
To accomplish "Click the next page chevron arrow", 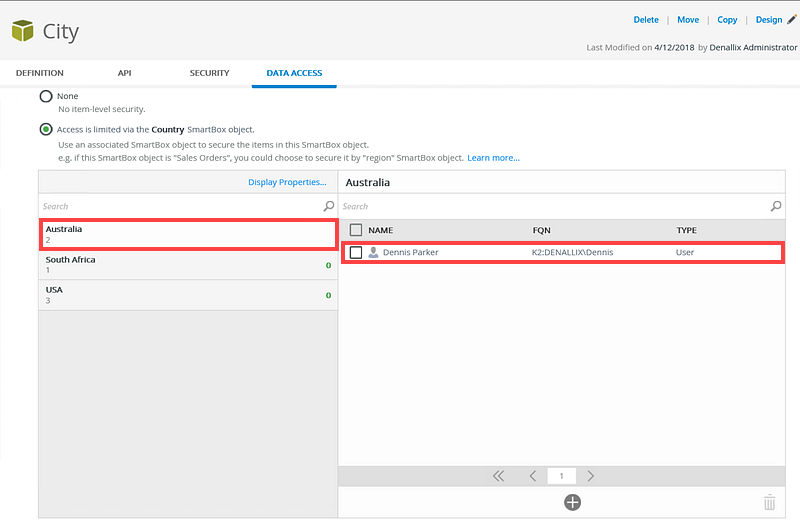I will [590, 476].
